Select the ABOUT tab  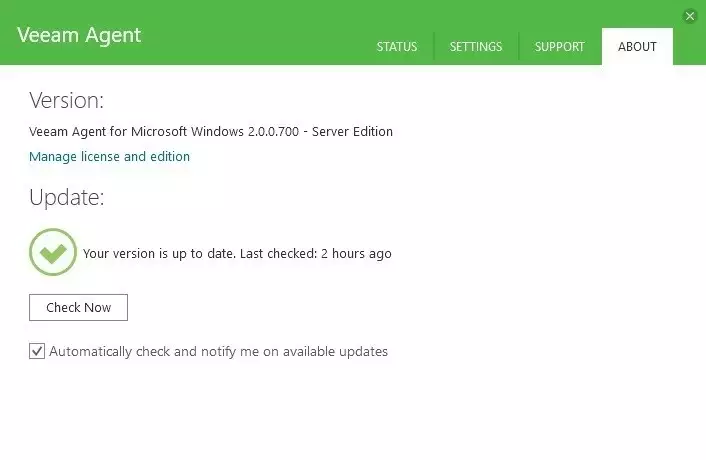click(x=637, y=47)
